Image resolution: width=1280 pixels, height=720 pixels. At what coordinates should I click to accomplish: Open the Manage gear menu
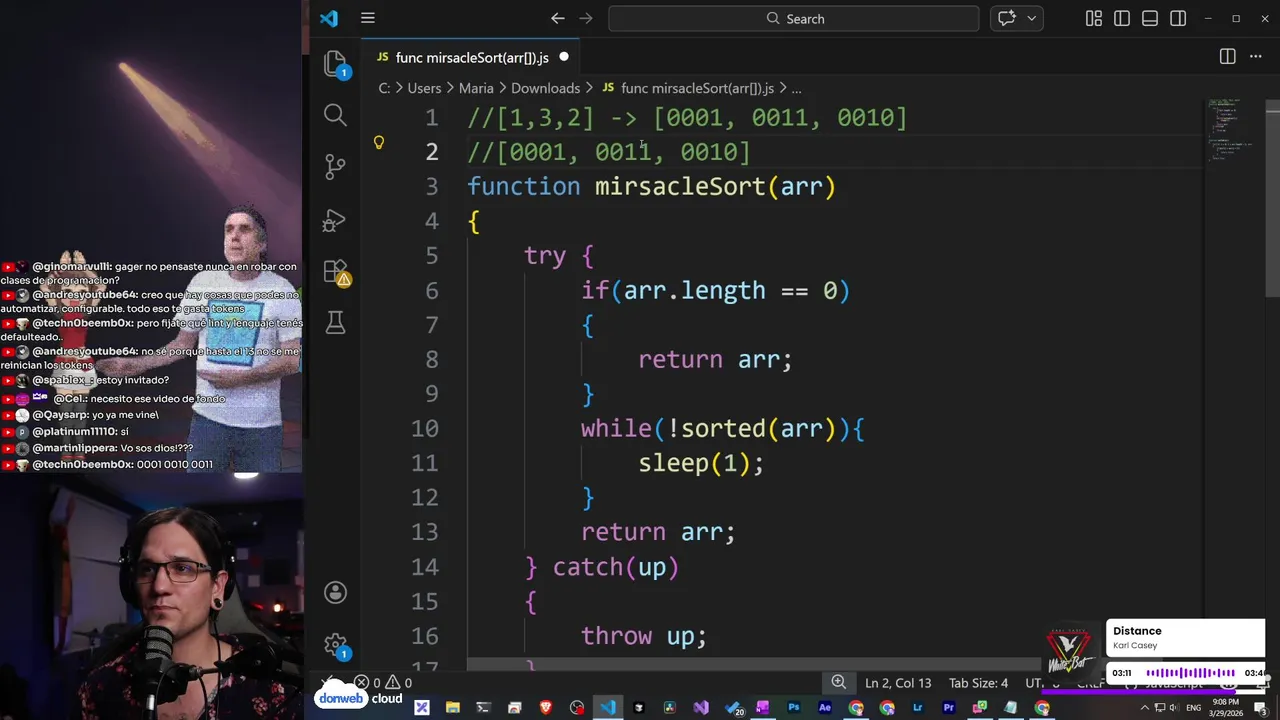coord(335,645)
